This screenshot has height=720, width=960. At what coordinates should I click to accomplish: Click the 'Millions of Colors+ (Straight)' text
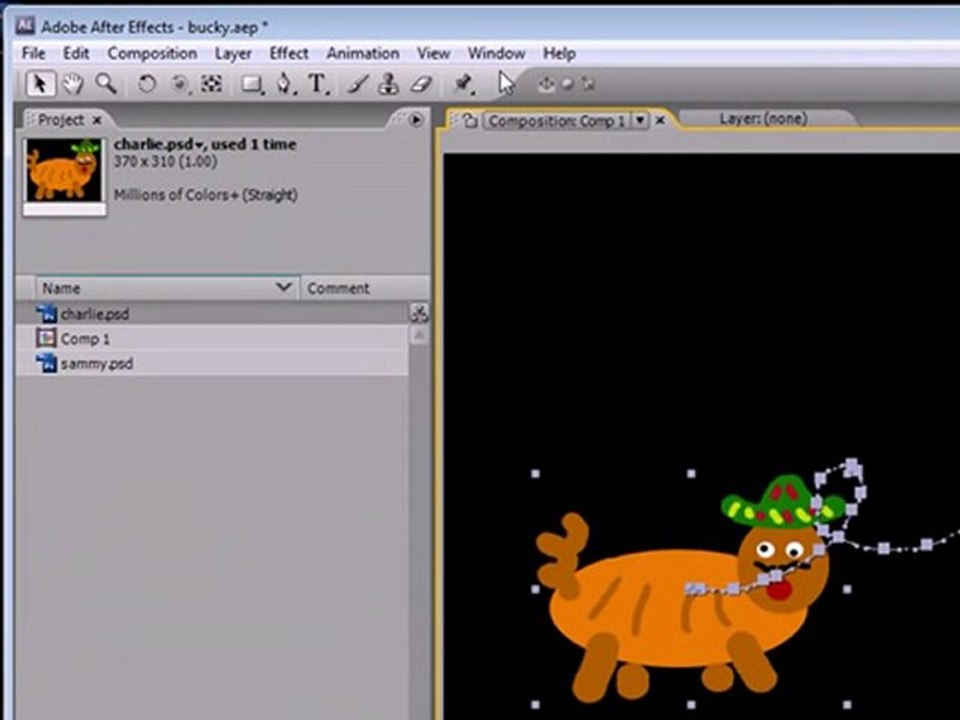click(x=206, y=195)
